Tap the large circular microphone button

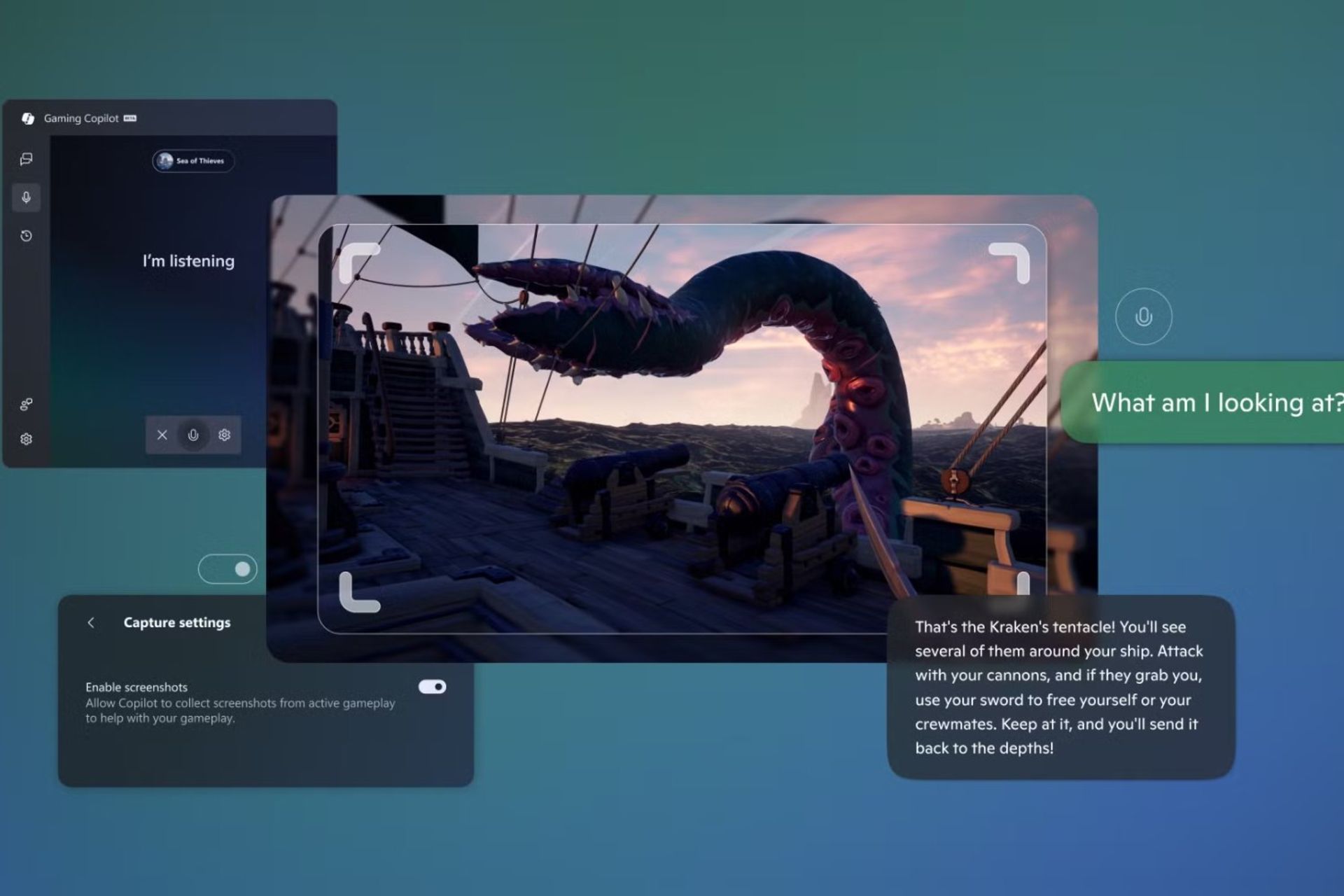tap(1143, 316)
